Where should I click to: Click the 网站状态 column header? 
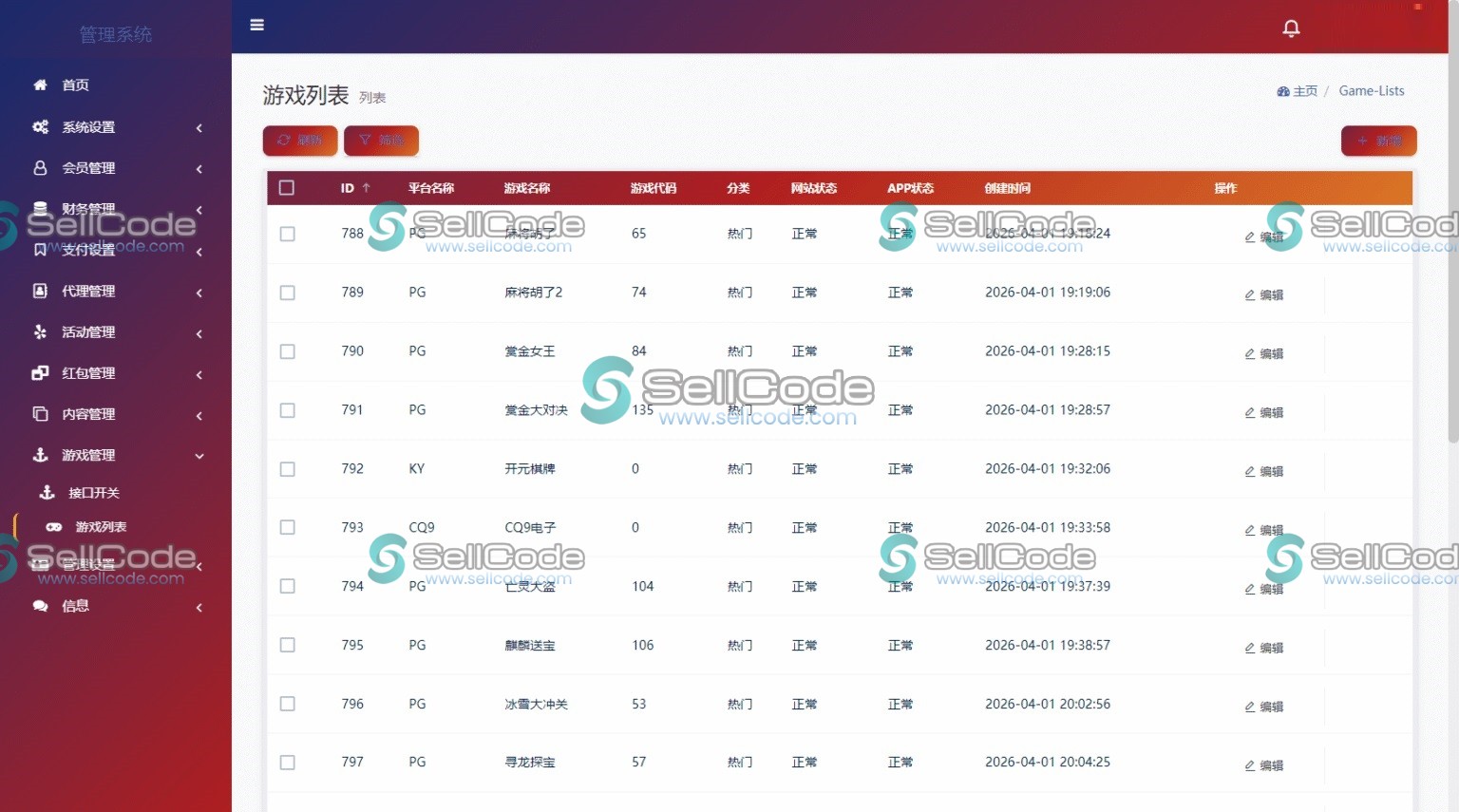814,188
